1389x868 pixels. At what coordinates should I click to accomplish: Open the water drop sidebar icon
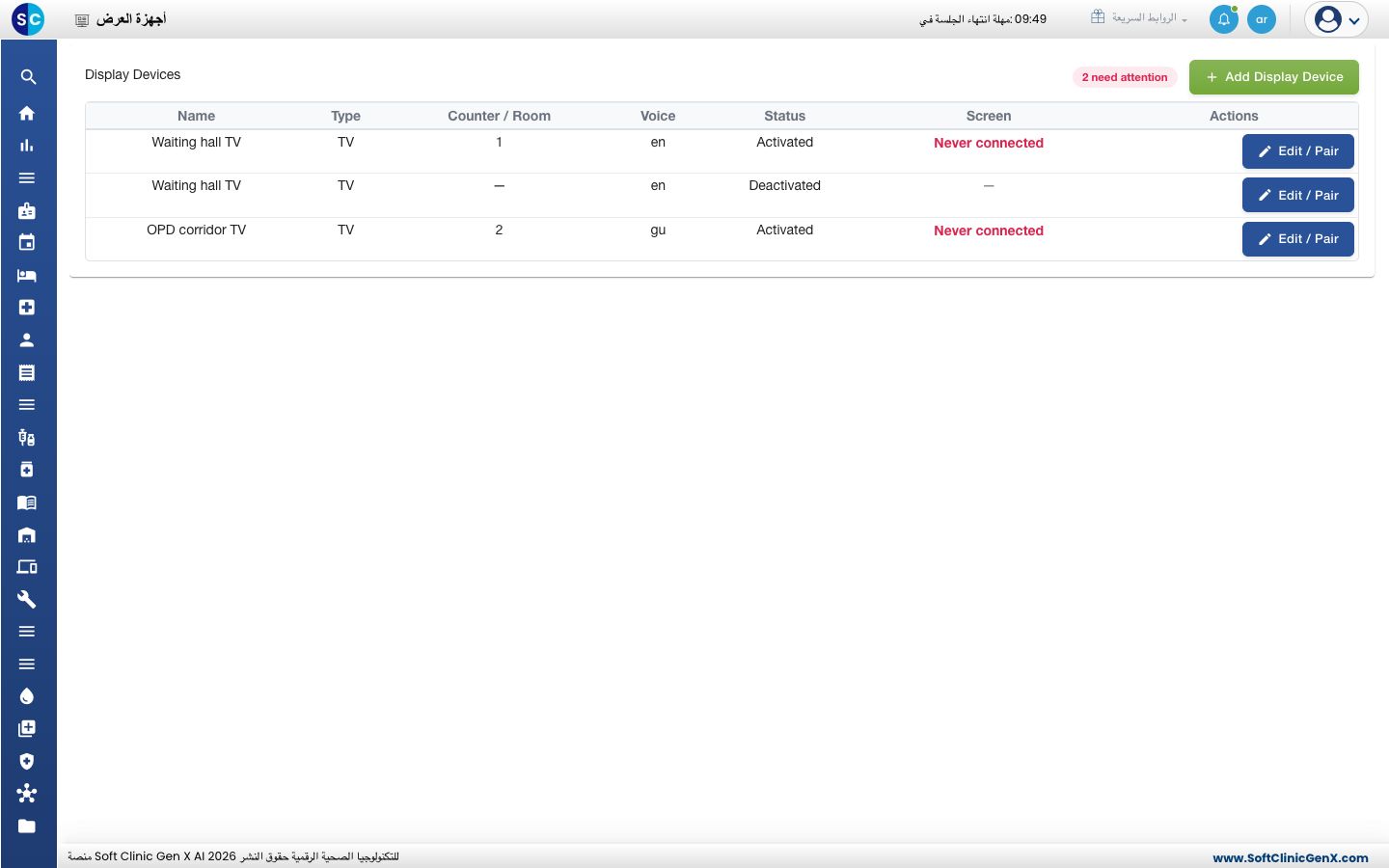(x=27, y=696)
